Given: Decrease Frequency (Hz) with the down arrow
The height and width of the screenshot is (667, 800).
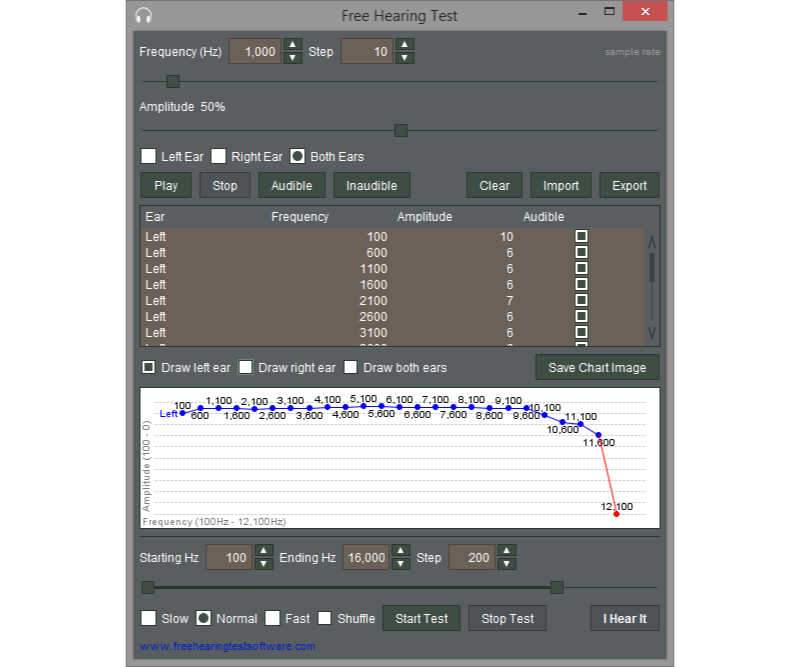Looking at the screenshot, I should point(292,58).
